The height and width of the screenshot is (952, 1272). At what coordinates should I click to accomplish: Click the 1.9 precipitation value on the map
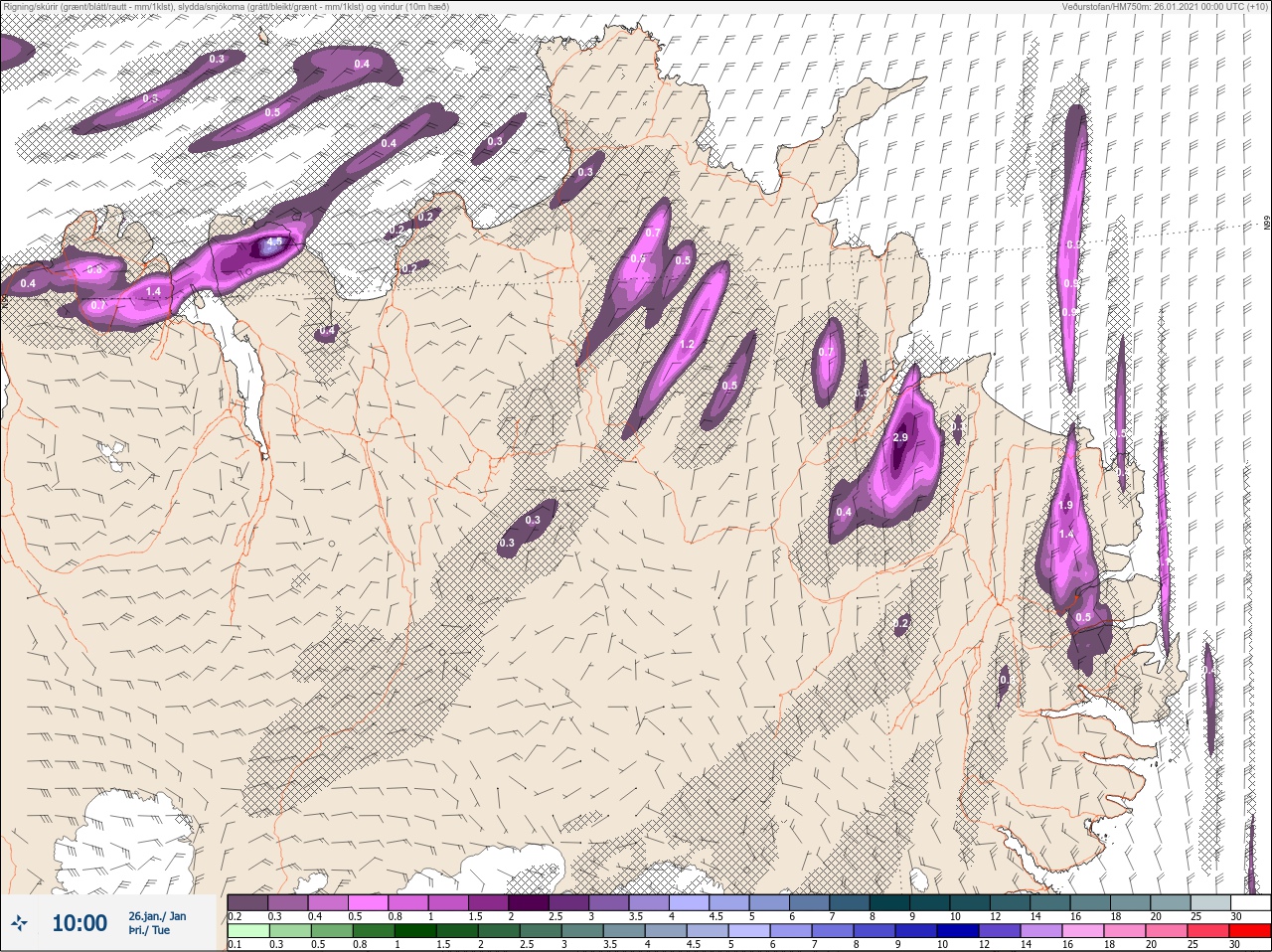tap(1066, 505)
